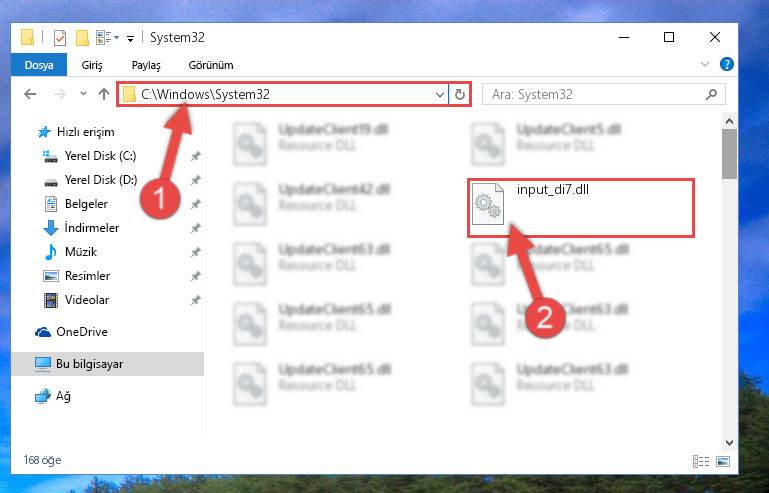Toggle the pin next to Müzik

click(196, 252)
